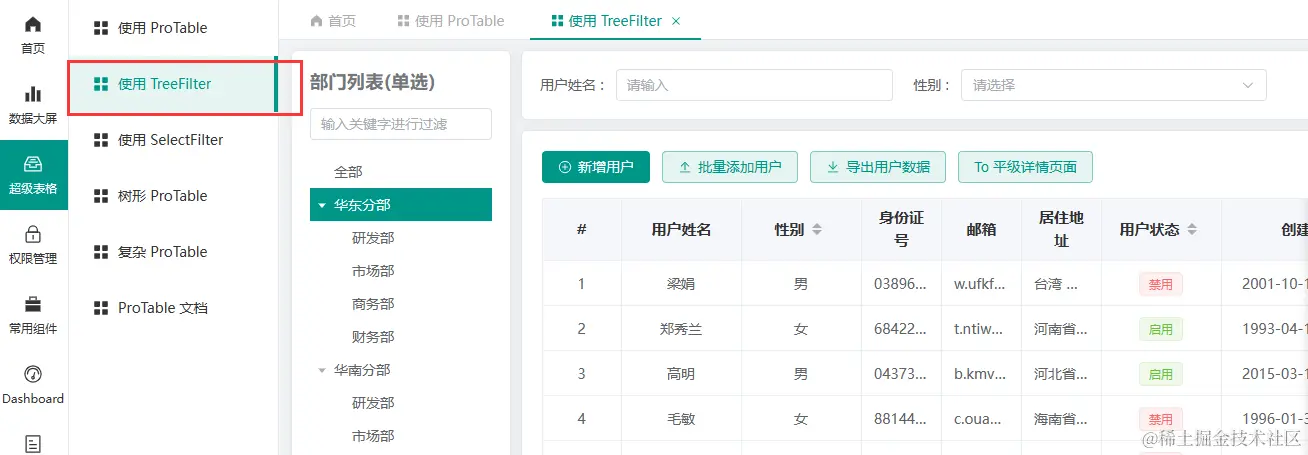Switch to the 使用 ProTable tab
Image resolution: width=1308 pixels, height=455 pixels.
click(451, 20)
